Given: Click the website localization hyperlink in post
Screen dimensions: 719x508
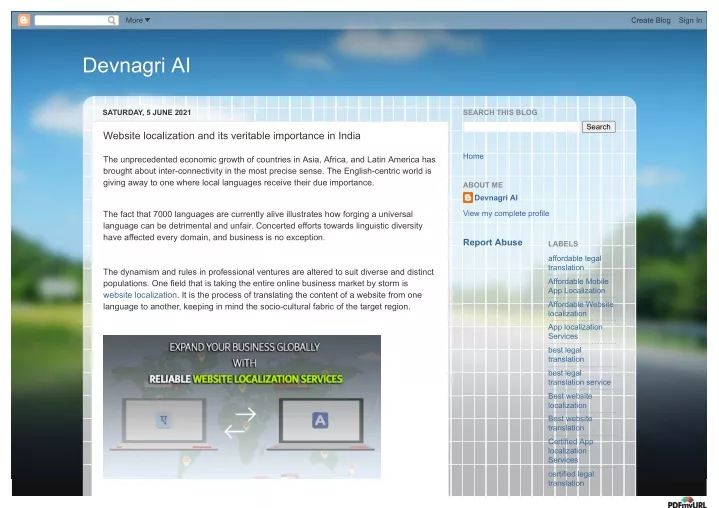Looking at the screenshot, I should click(x=139, y=295).
